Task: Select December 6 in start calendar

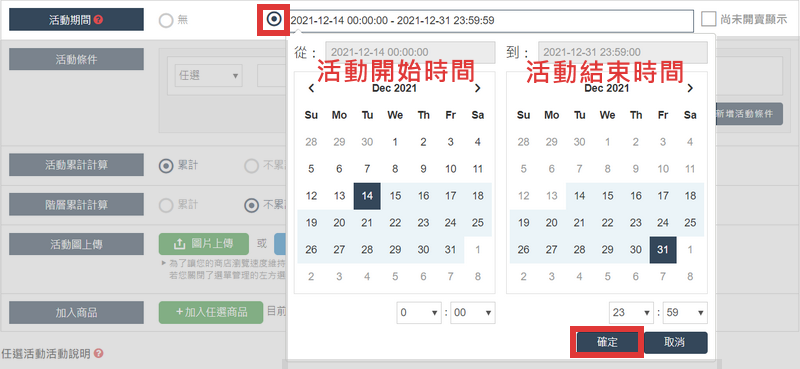Action: point(339,169)
